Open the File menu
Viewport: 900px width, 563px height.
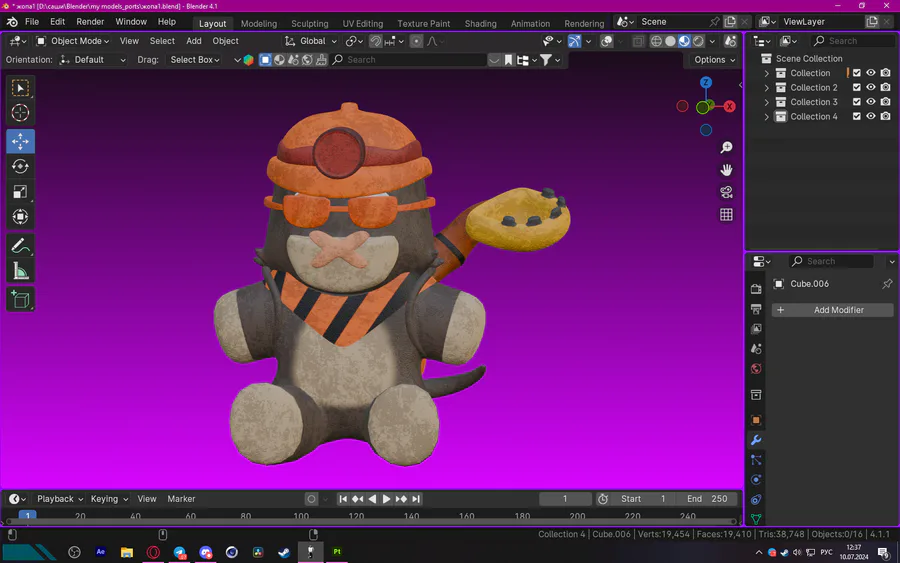click(x=32, y=22)
